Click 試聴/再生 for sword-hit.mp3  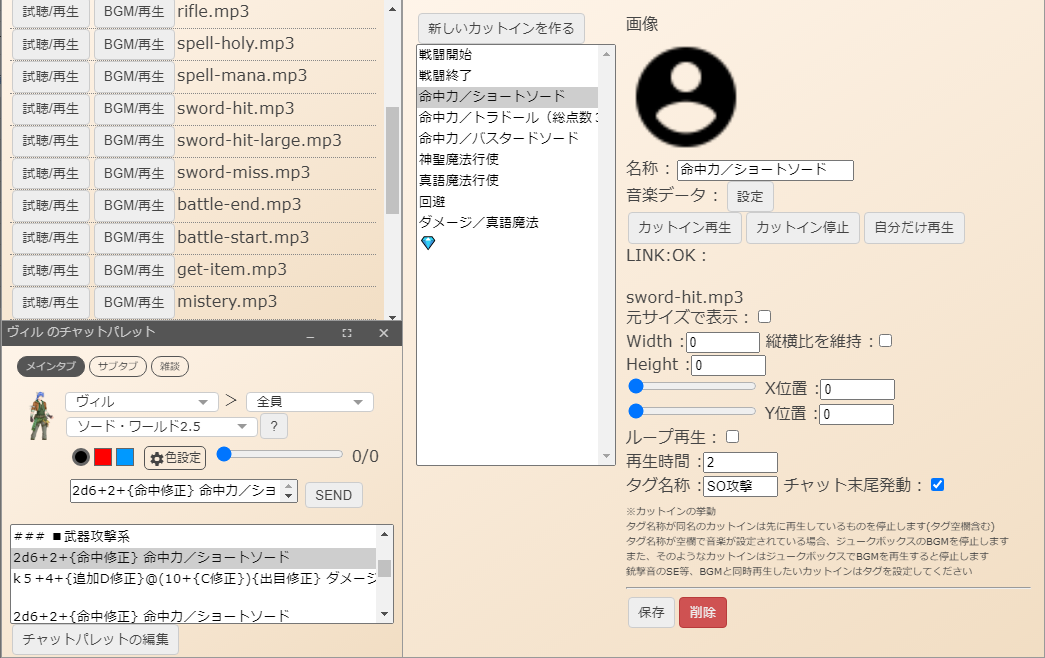tap(50, 109)
